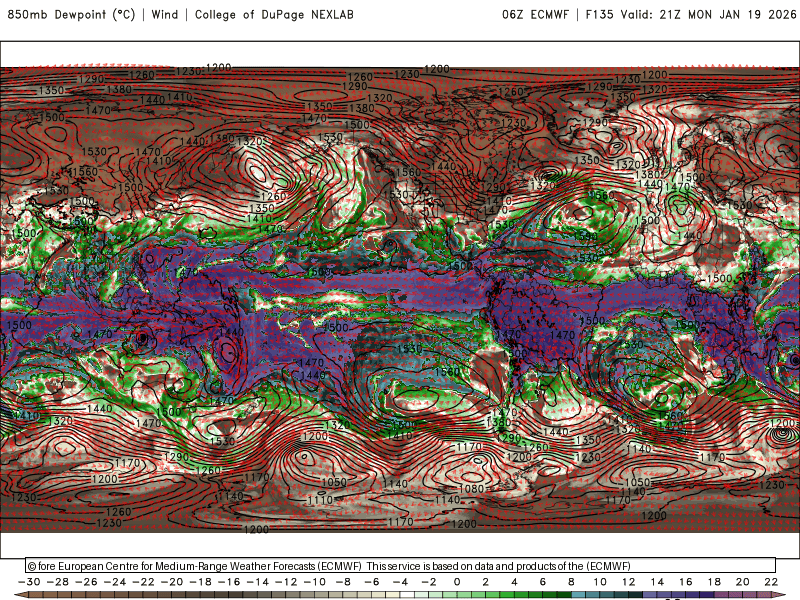Select the "06Z ECMWF" model run label
800x600 pixels.
535,15
